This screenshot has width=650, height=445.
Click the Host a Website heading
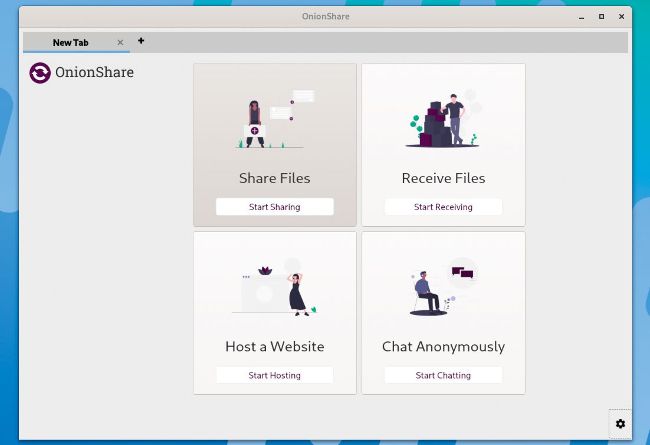coord(274,347)
